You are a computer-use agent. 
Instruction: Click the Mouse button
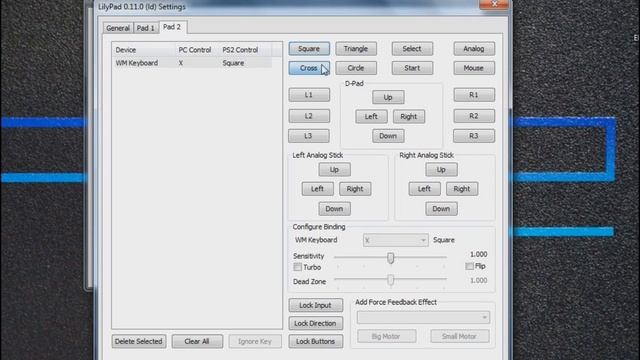[474, 68]
